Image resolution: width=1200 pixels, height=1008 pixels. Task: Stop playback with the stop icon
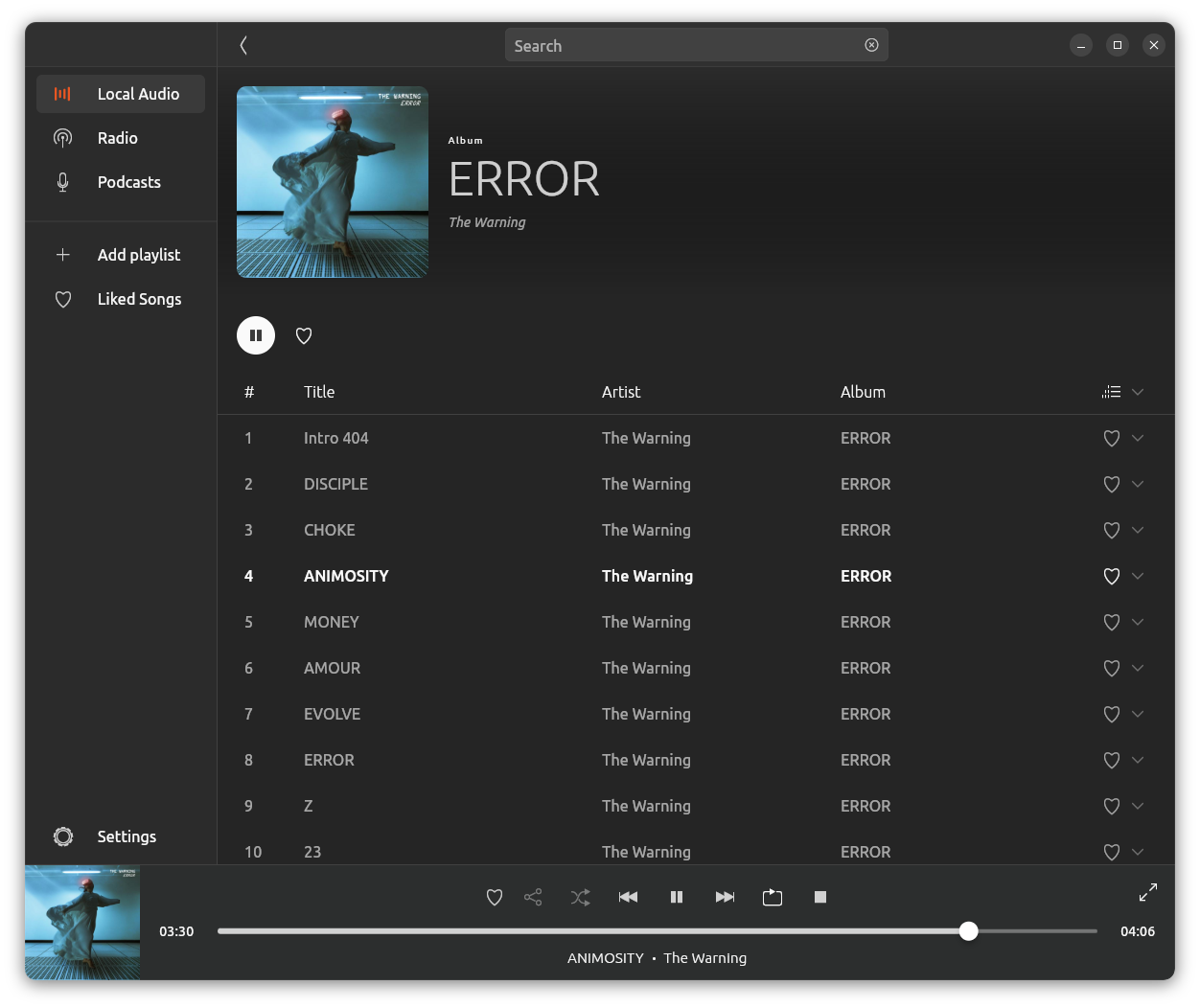(x=820, y=897)
